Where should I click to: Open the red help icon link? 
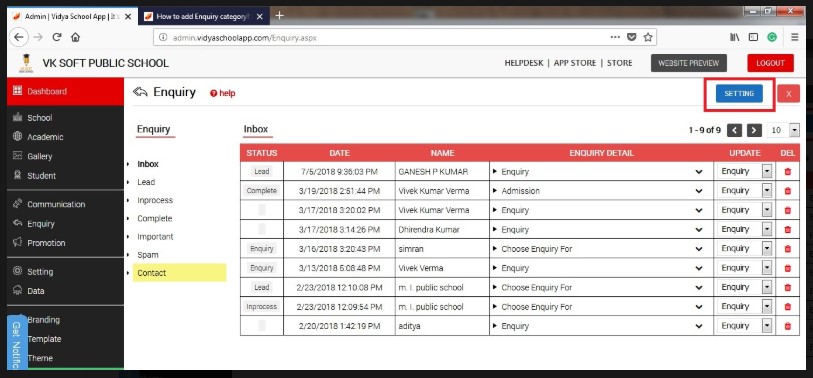click(x=222, y=93)
